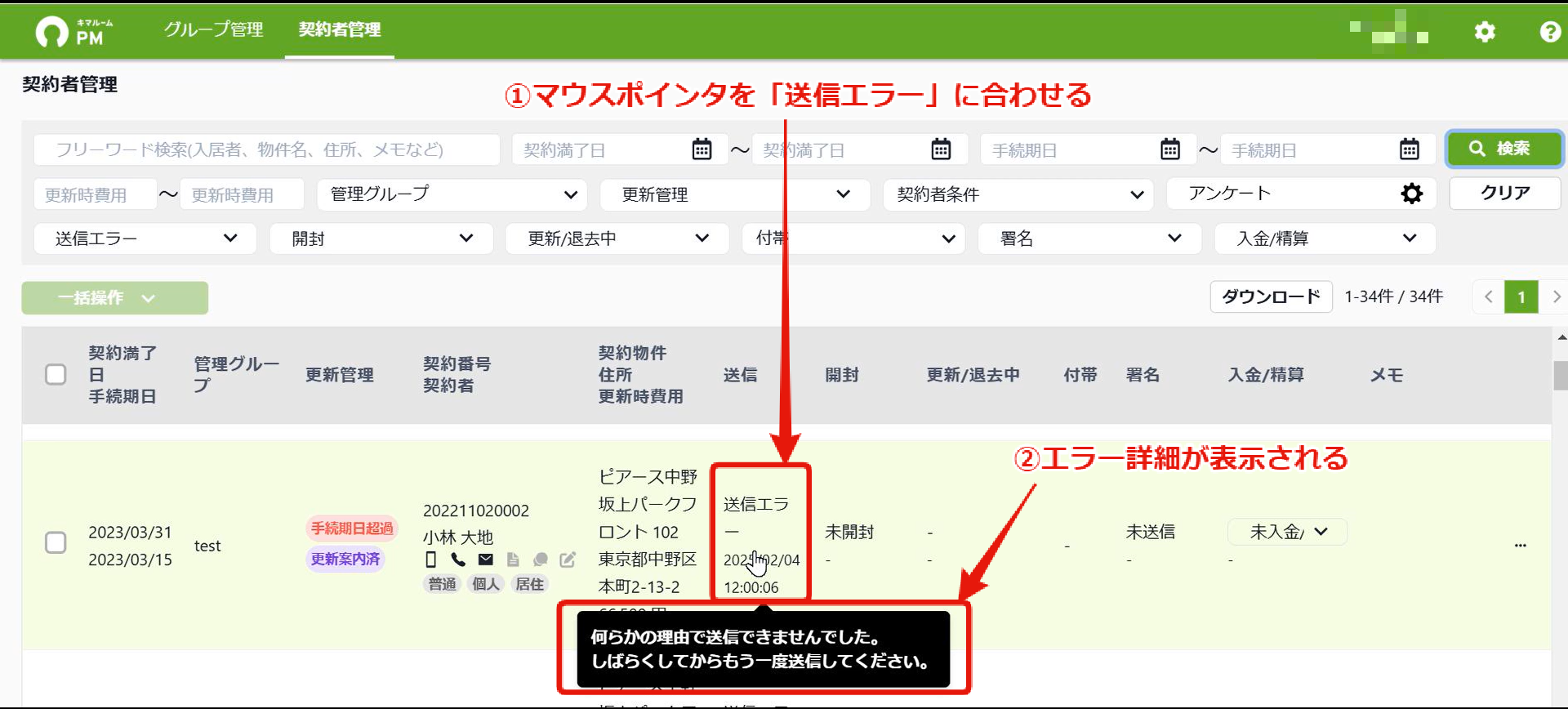This screenshot has width=1568, height=709.
Task: Click the second 更新時費用 input field
Action: (242, 194)
